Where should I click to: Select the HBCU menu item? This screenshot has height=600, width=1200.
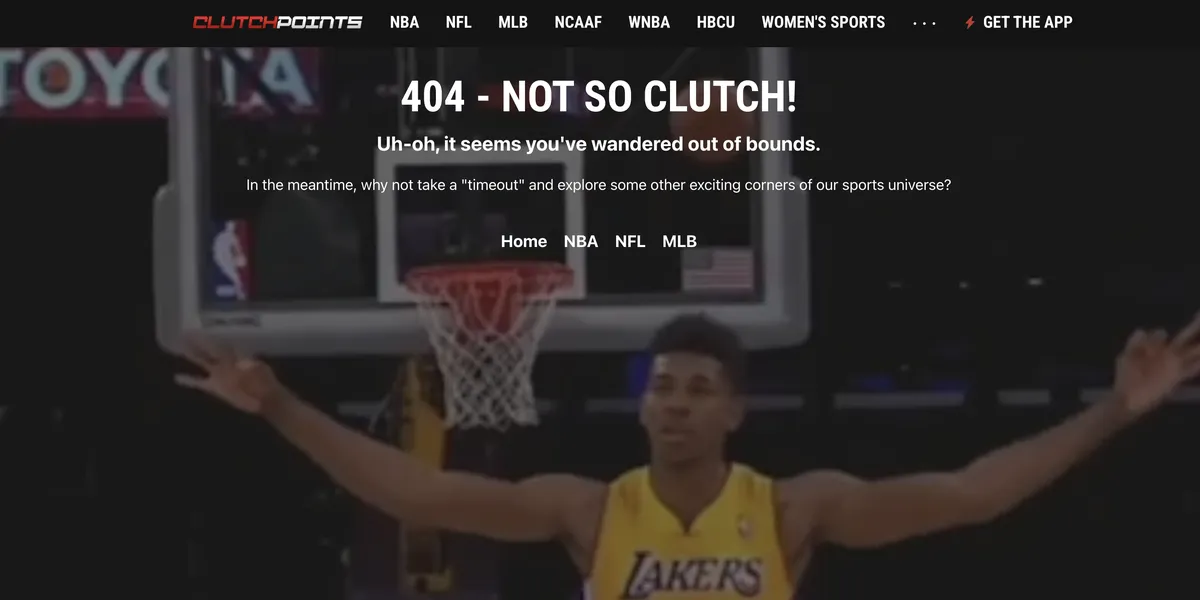tap(715, 22)
